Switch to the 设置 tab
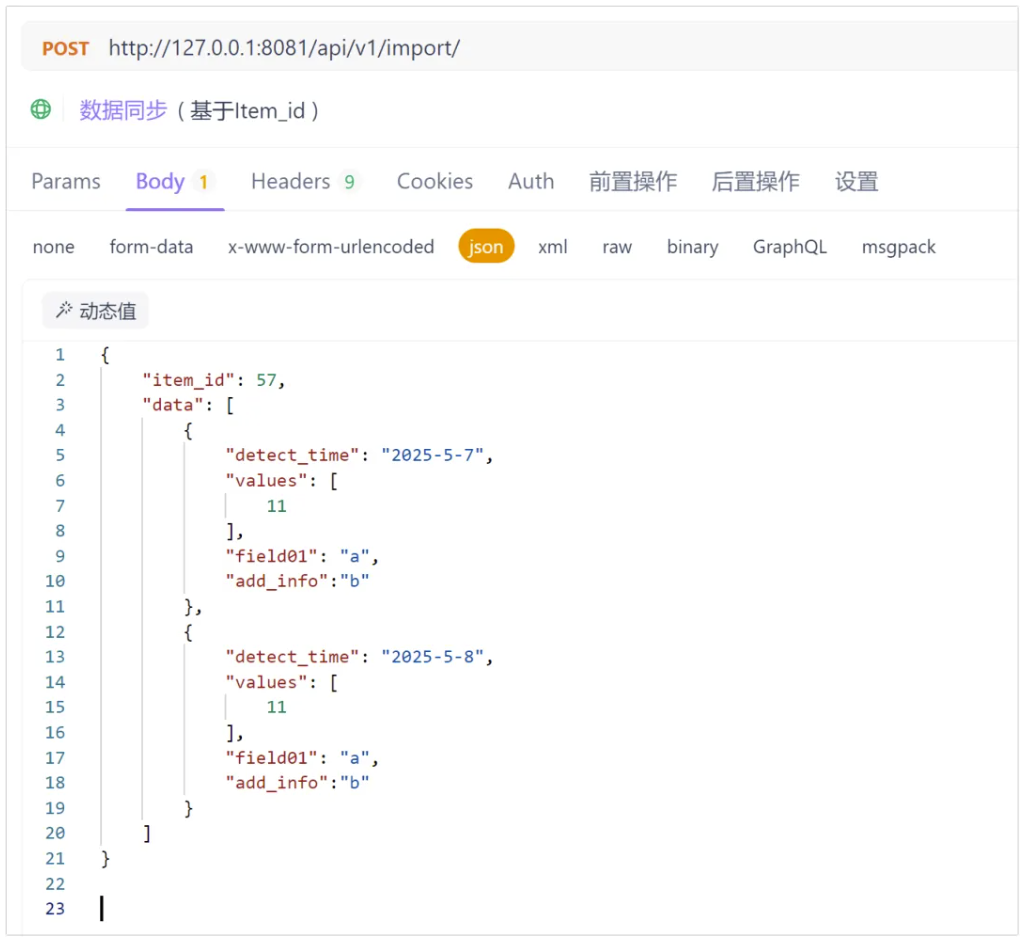 tap(856, 181)
